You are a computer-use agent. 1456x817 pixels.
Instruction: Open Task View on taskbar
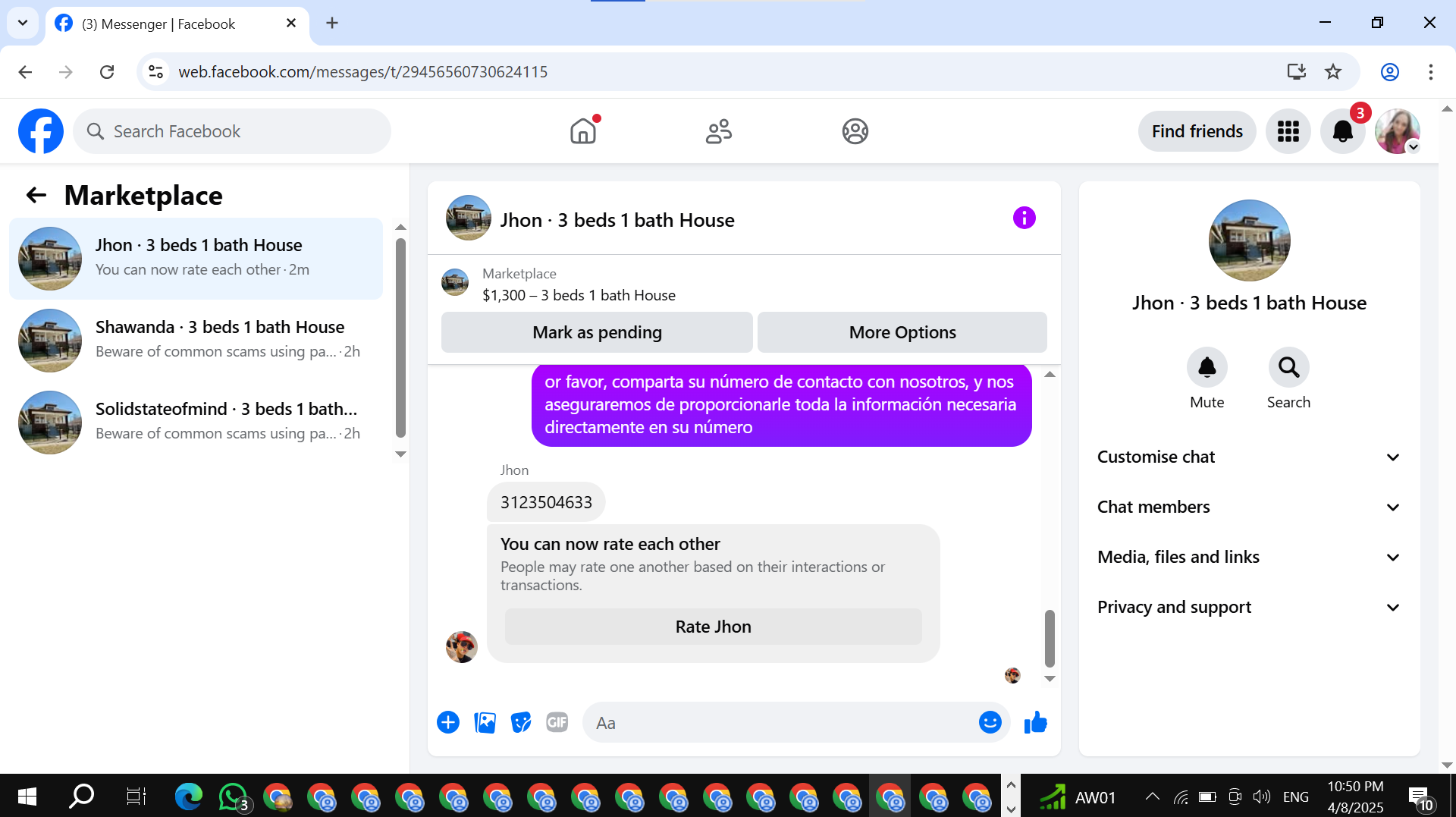click(136, 797)
